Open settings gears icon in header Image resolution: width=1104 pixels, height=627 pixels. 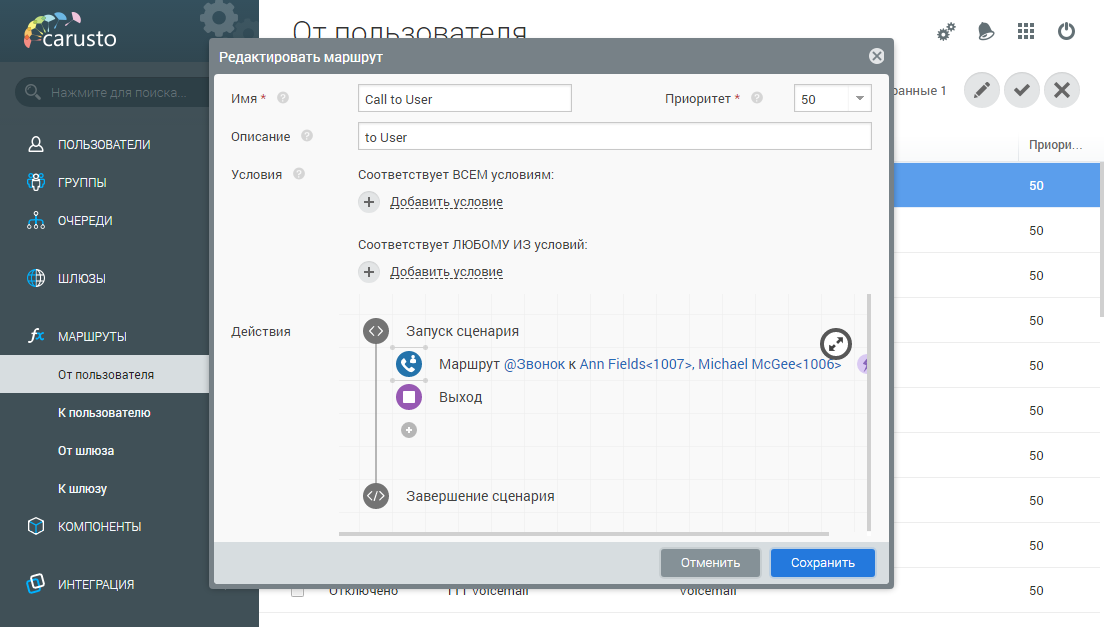click(x=946, y=32)
